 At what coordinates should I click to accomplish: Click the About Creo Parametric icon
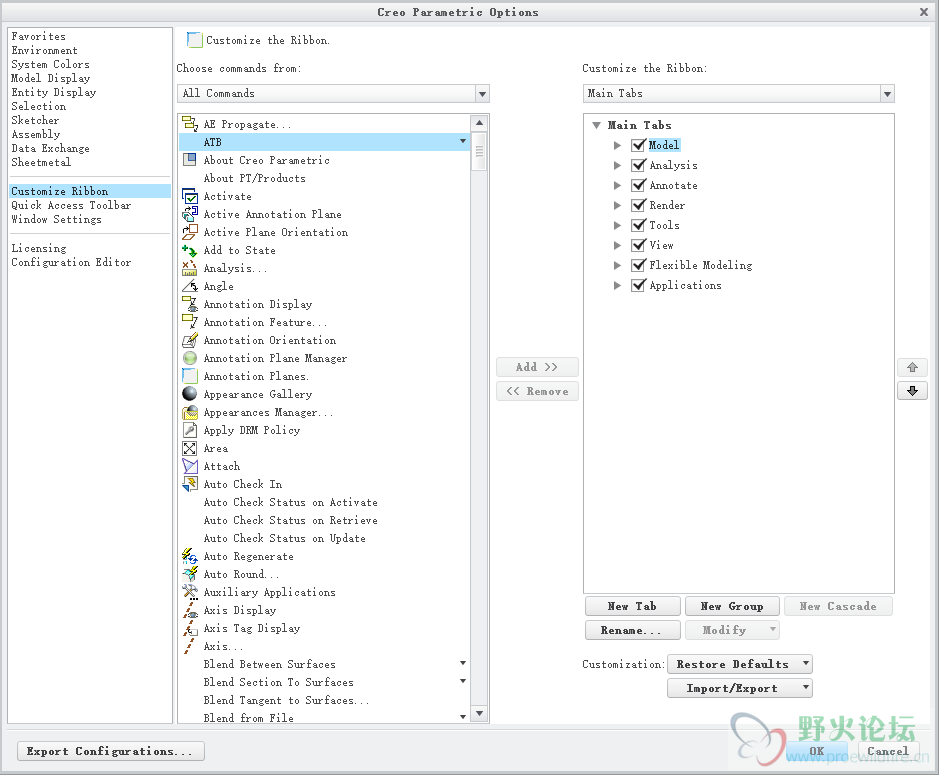tap(190, 160)
